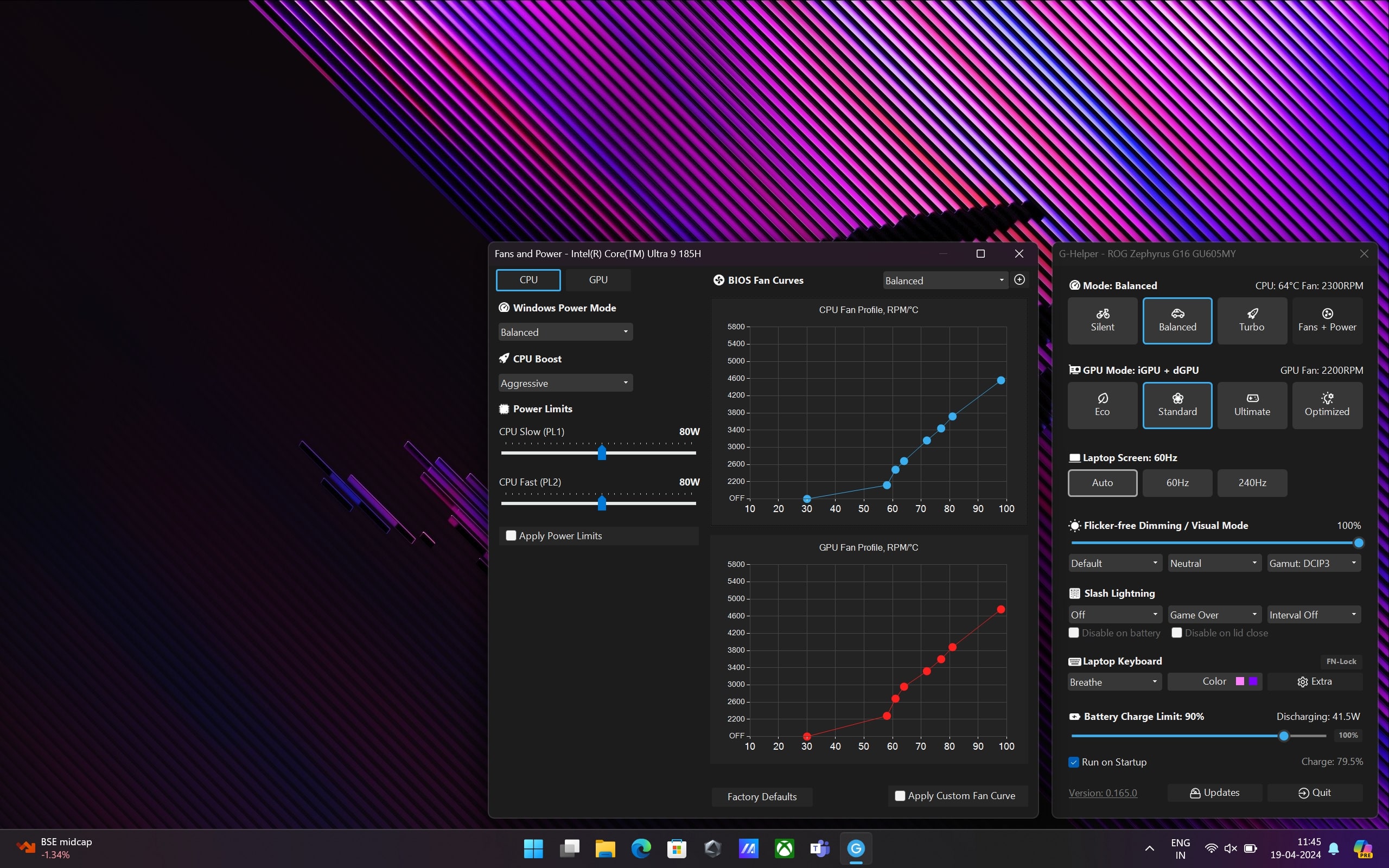Click Factory Defaults button
The width and height of the screenshot is (1389, 868).
[x=762, y=797]
